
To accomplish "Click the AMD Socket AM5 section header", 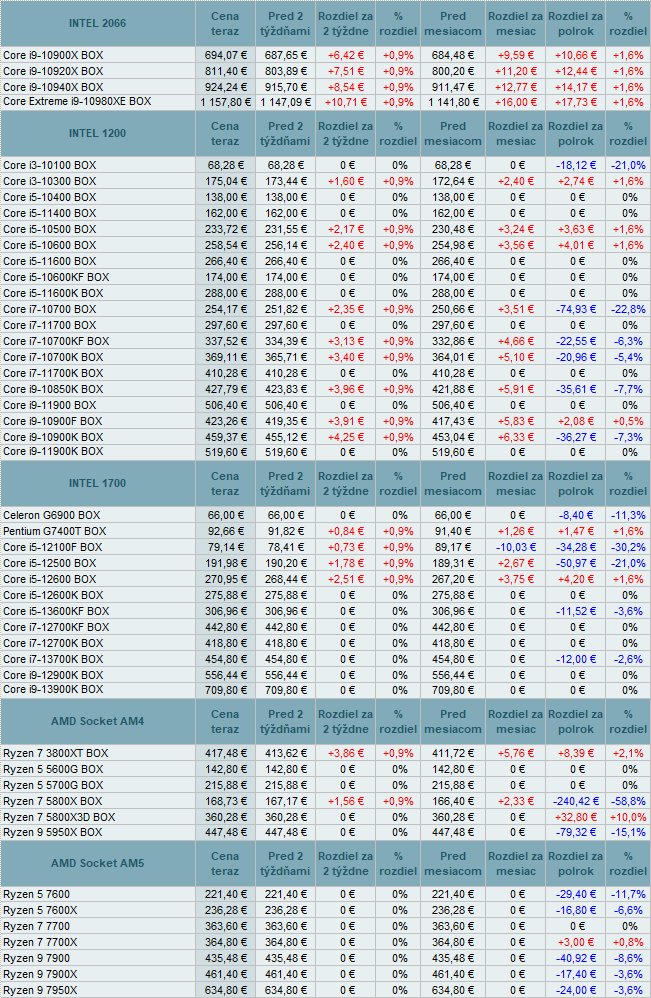I will click(x=97, y=864).
